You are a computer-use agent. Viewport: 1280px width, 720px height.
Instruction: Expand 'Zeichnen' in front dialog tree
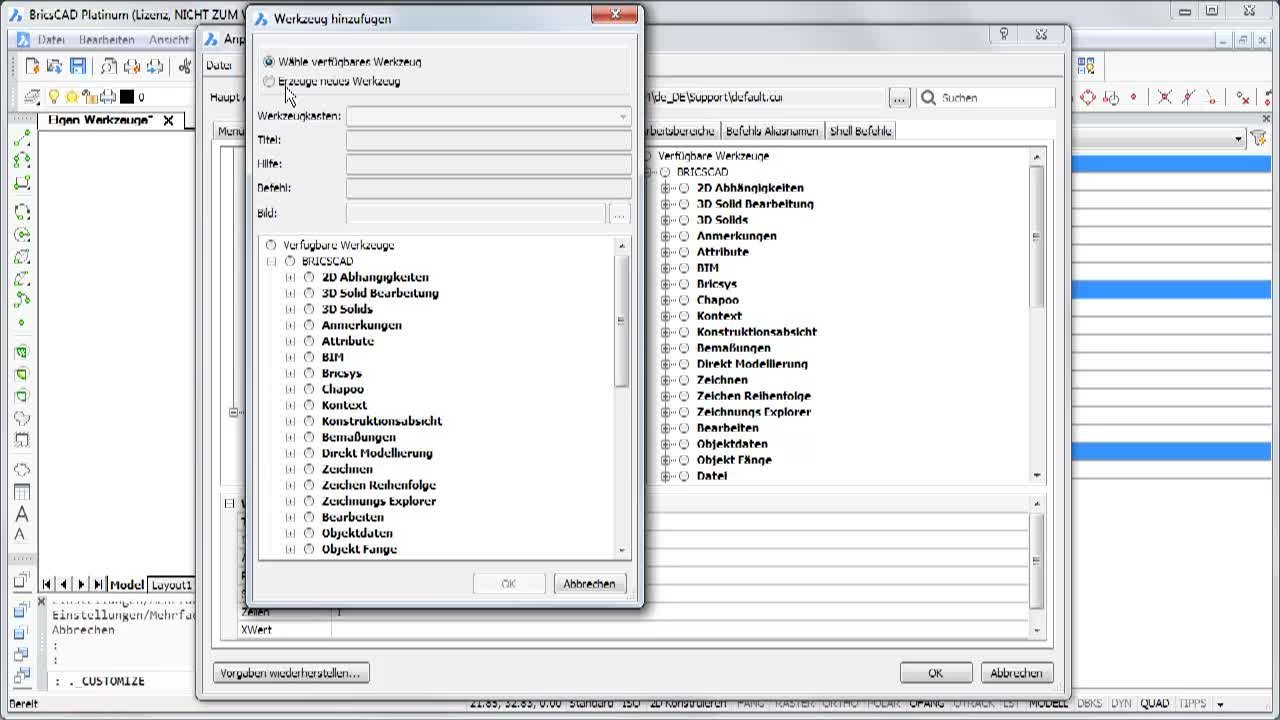point(290,469)
